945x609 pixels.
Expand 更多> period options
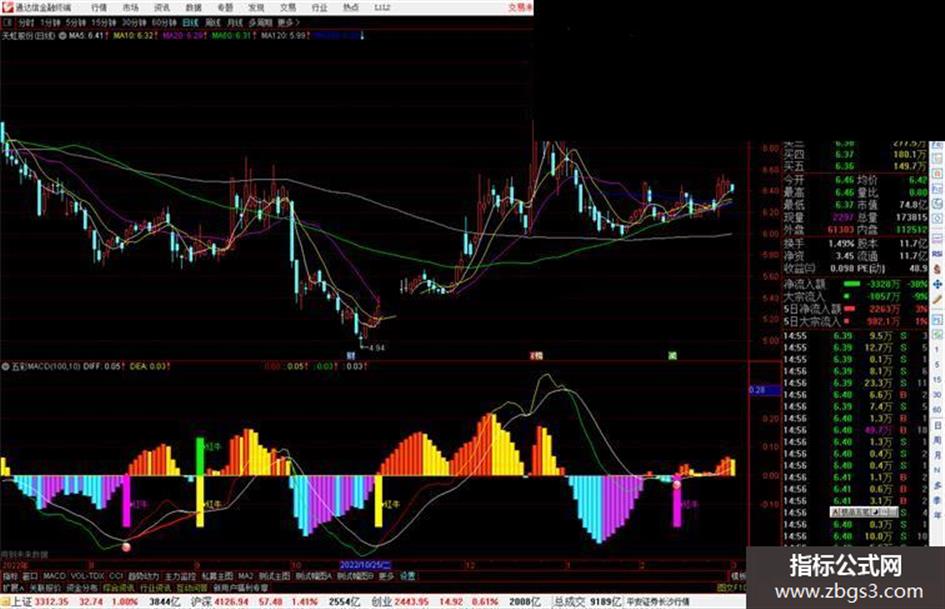[289, 22]
